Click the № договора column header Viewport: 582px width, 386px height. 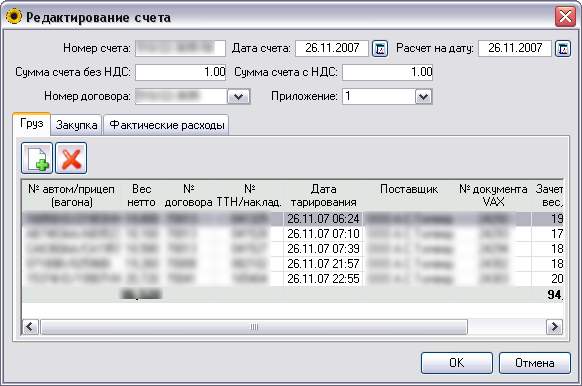pos(189,196)
